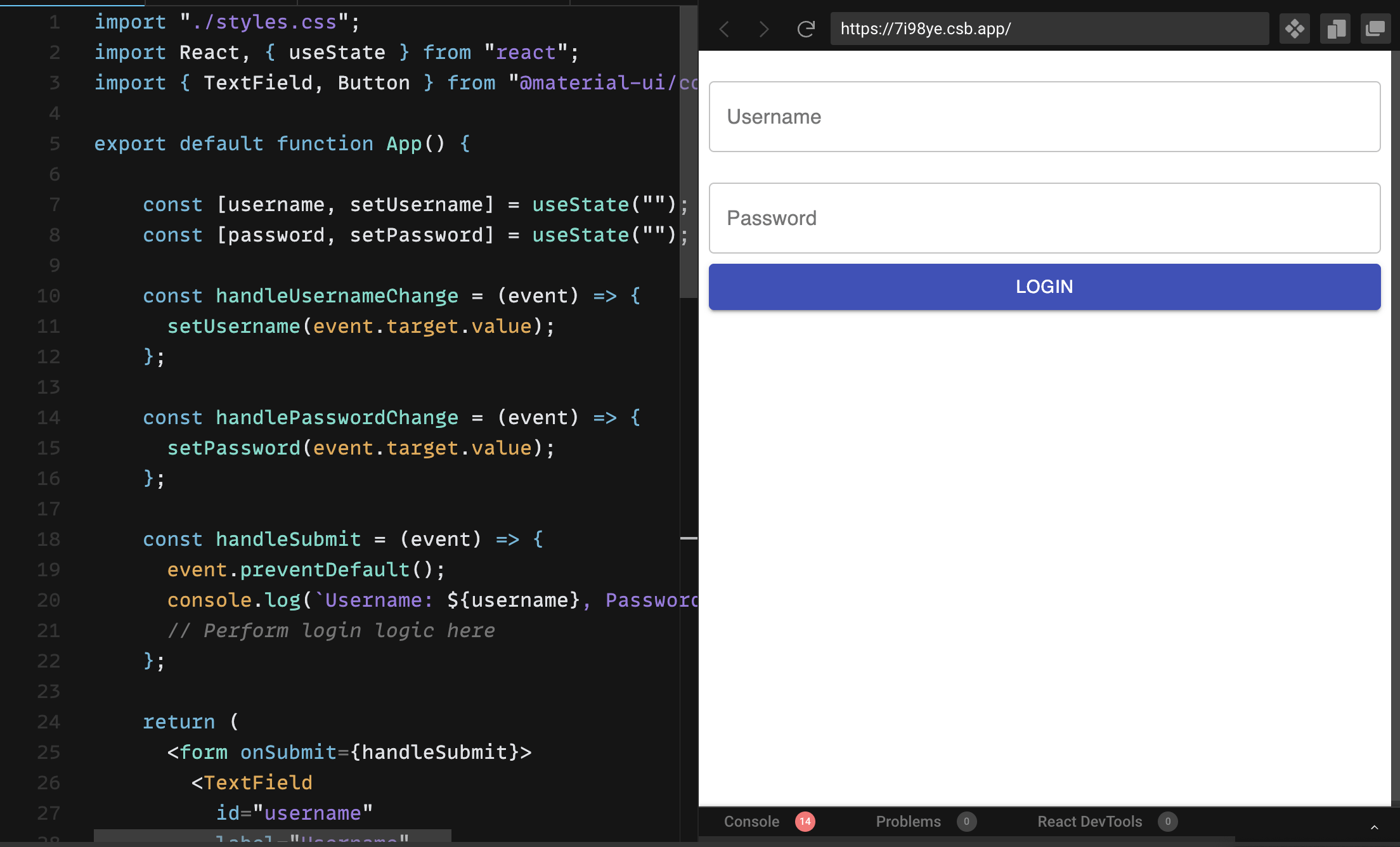Screen dimensions: 1400x847
Task: Open the React DevTools tab
Action: [x=1089, y=822]
